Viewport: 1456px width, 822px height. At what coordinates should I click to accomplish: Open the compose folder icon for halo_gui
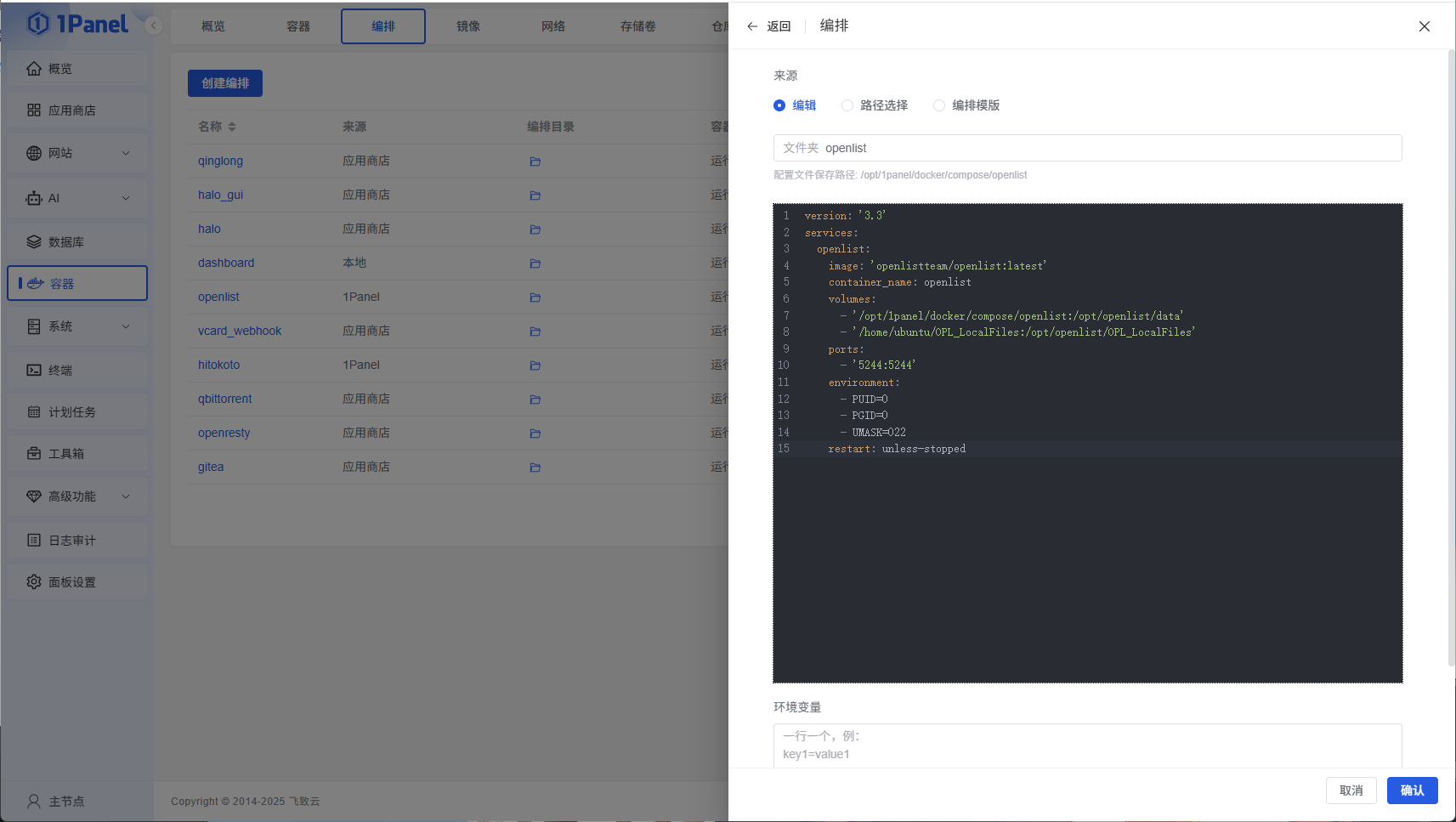[x=535, y=196]
